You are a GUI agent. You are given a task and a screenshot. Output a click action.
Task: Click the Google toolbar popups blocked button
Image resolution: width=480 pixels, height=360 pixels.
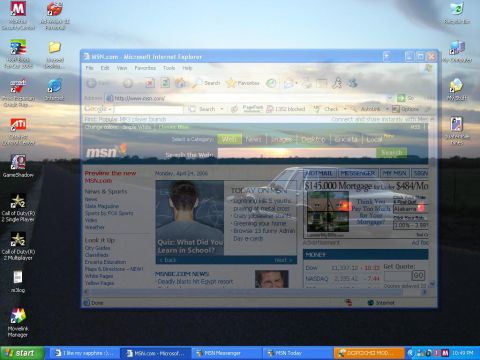(x=286, y=109)
